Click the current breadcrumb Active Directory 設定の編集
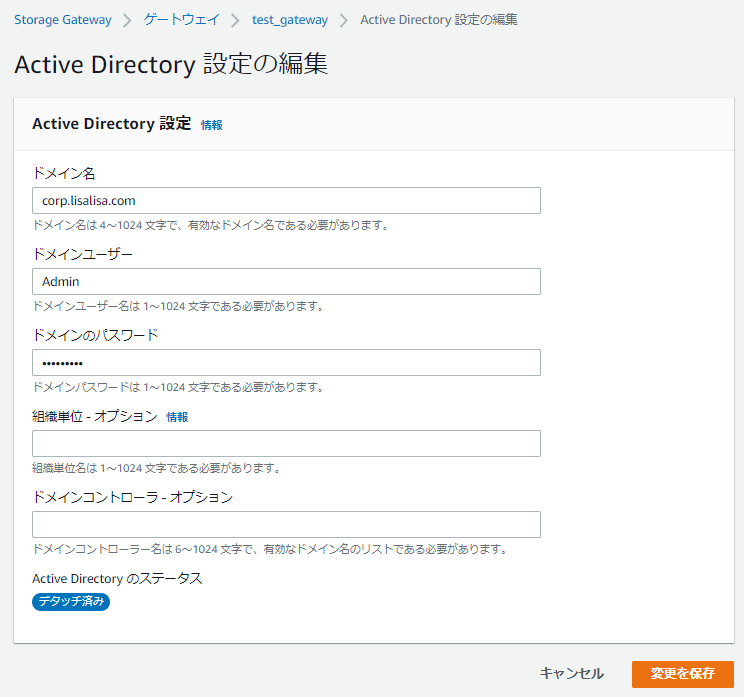 439,20
